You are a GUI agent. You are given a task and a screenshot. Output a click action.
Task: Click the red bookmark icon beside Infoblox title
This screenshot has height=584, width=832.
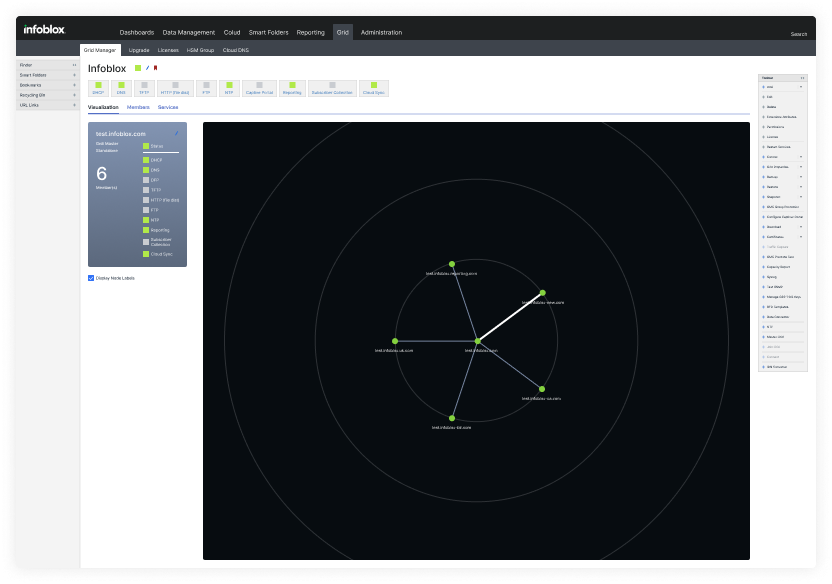coord(155,68)
